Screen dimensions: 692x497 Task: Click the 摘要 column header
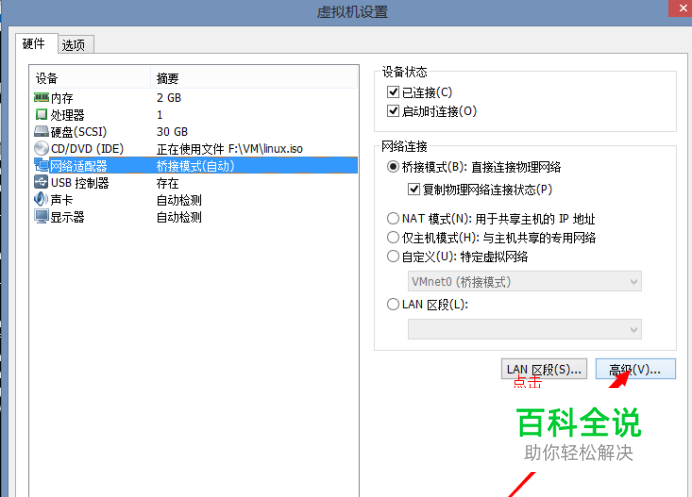(255, 78)
